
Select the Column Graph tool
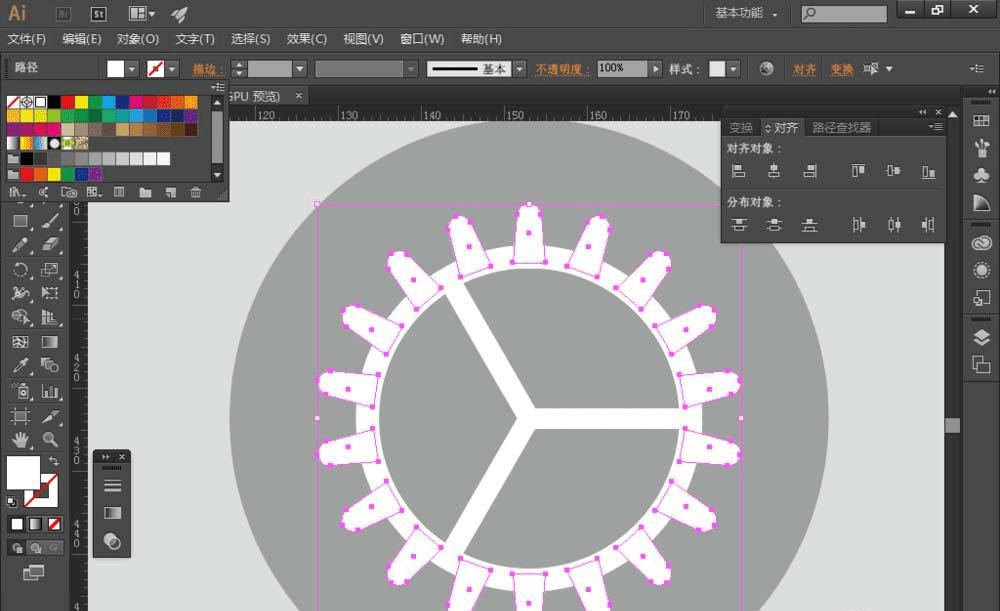(50, 391)
